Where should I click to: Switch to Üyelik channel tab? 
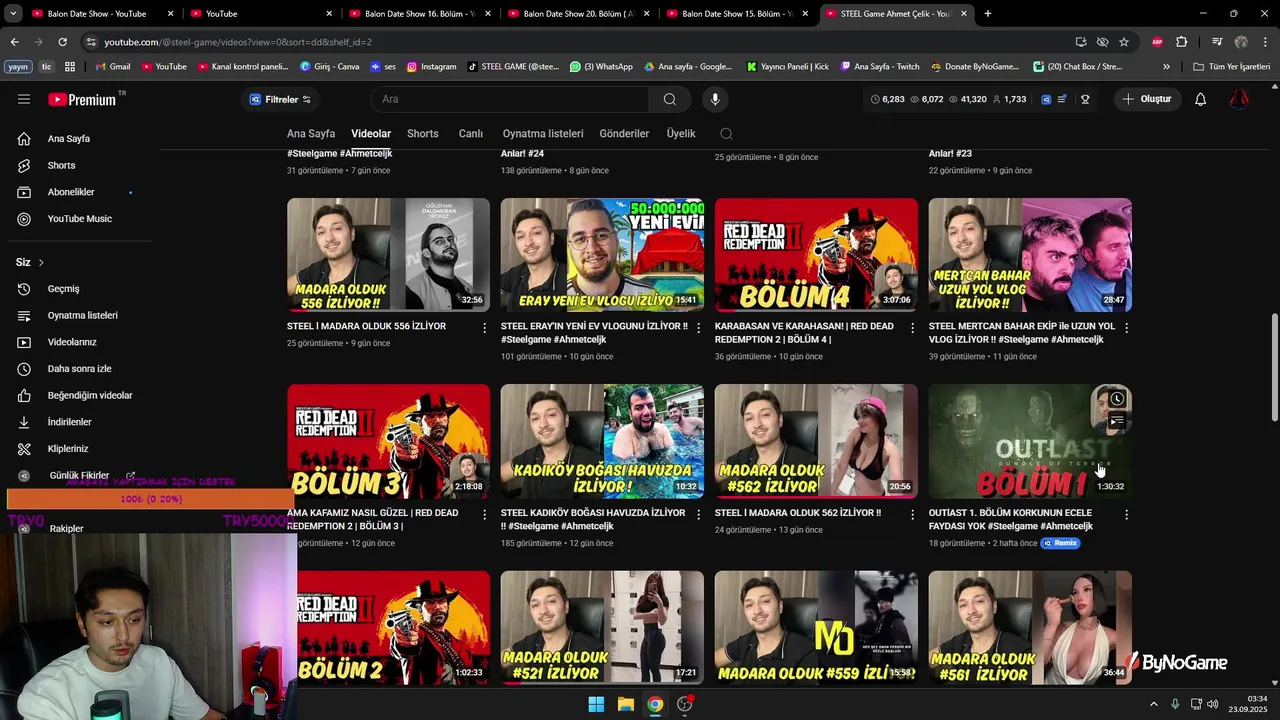point(681,134)
